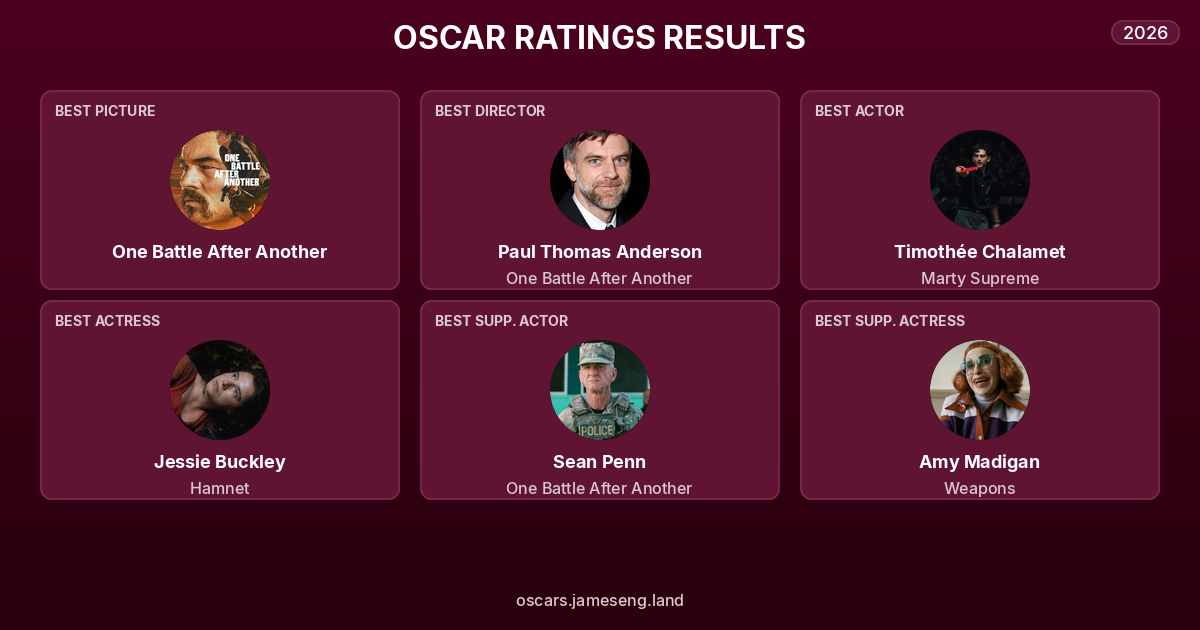Click the Hamnet film title under Jessie Buckley
The height and width of the screenshot is (630, 1200).
tap(220, 488)
